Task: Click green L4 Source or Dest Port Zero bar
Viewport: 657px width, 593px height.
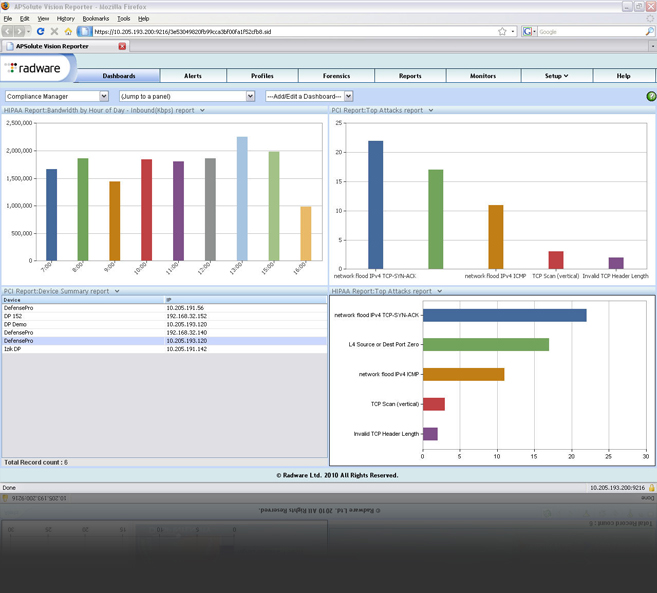Action: [x=486, y=344]
